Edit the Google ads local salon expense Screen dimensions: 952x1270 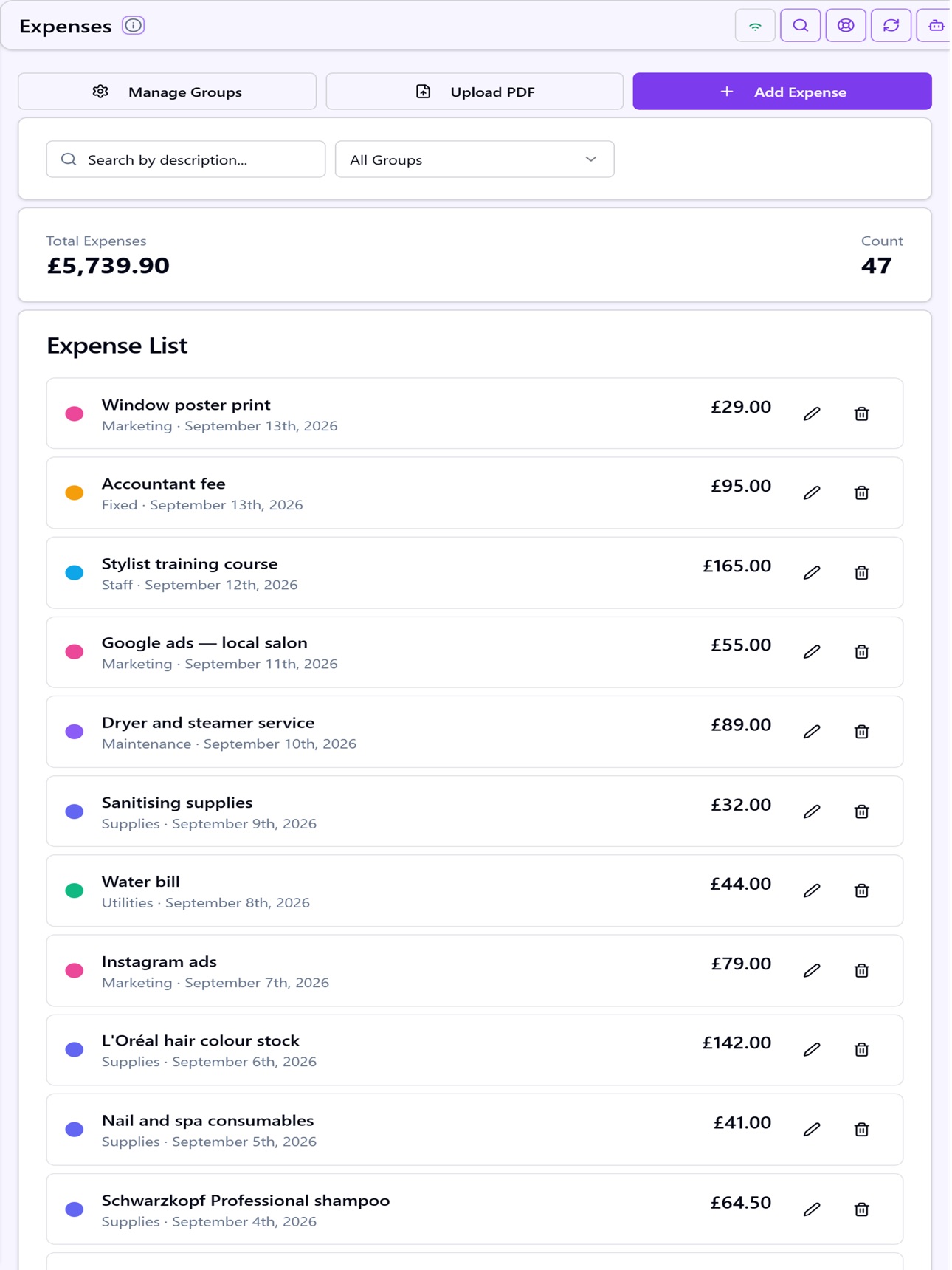[812, 651]
